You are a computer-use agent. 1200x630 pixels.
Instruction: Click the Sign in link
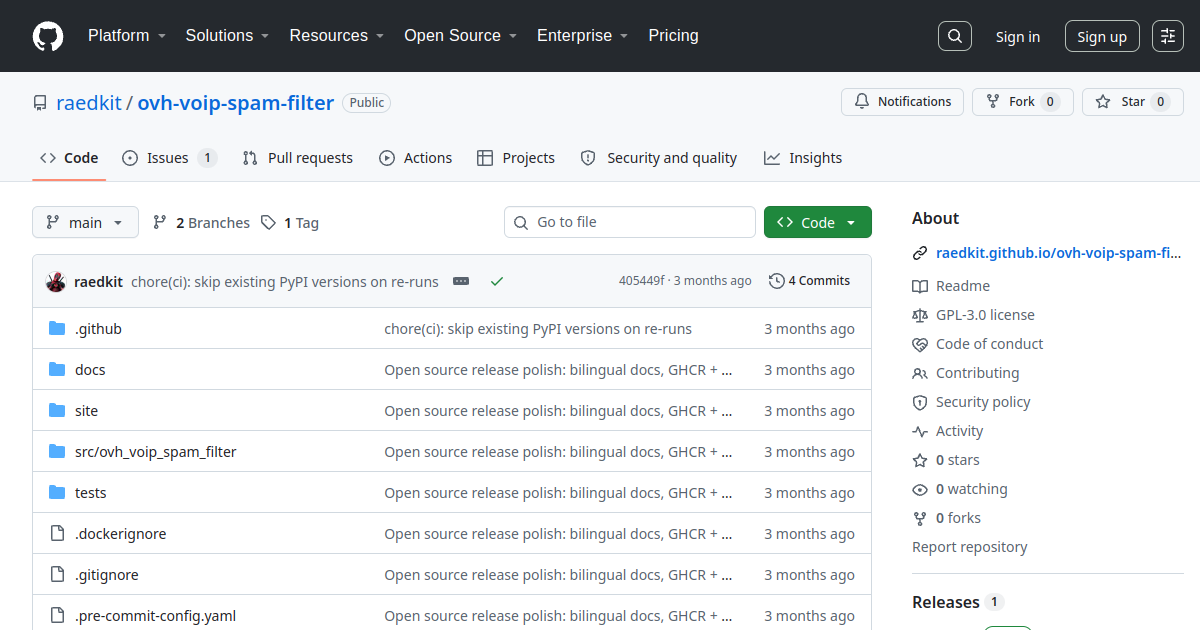pos(1017,37)
